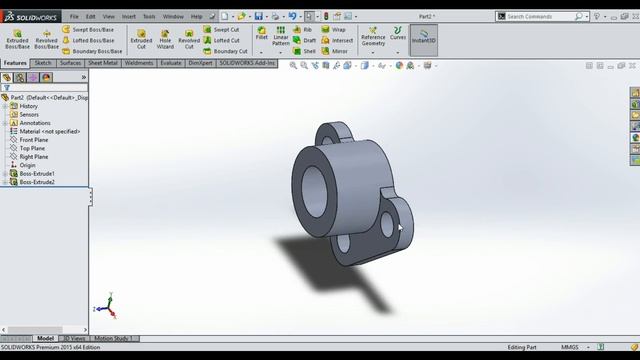The width and height of the screenshot is (640, 360).
Task: Select the Boundary Cut feature
Action: 226,51
